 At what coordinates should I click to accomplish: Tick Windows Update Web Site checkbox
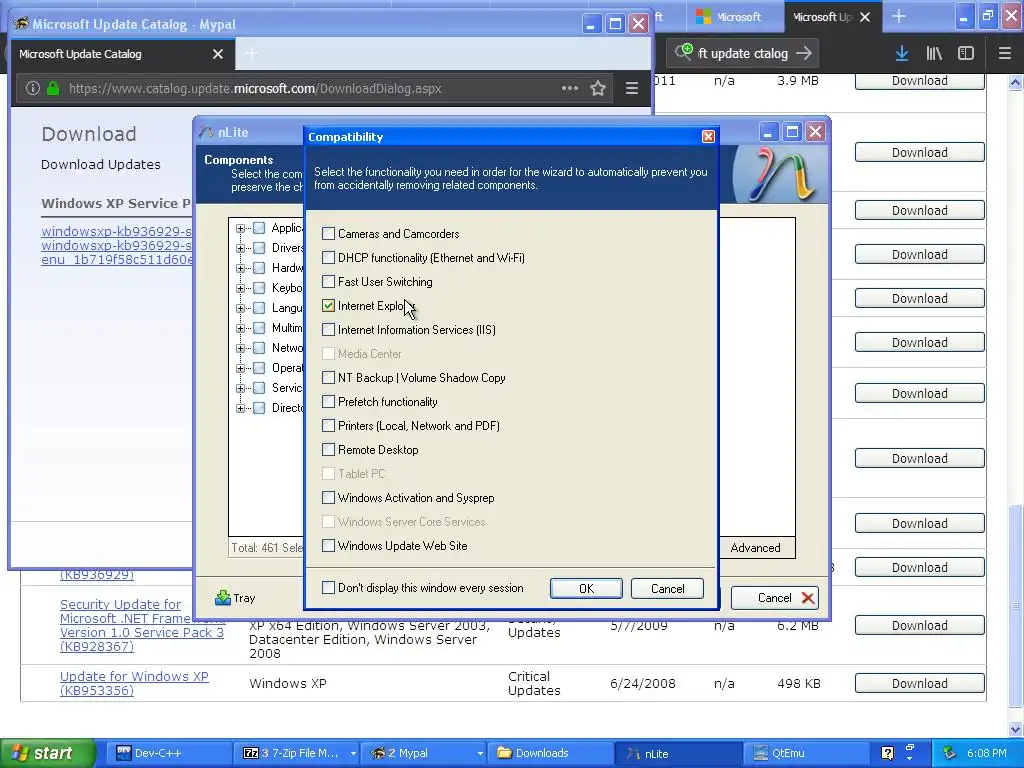pos(328,545)
